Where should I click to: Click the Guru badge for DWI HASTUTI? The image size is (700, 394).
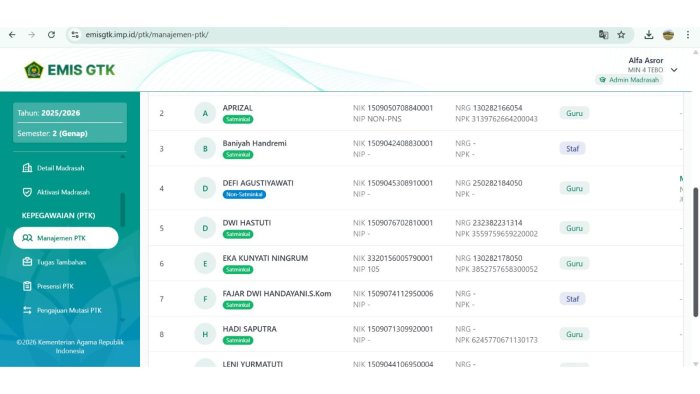click(574, 228)
